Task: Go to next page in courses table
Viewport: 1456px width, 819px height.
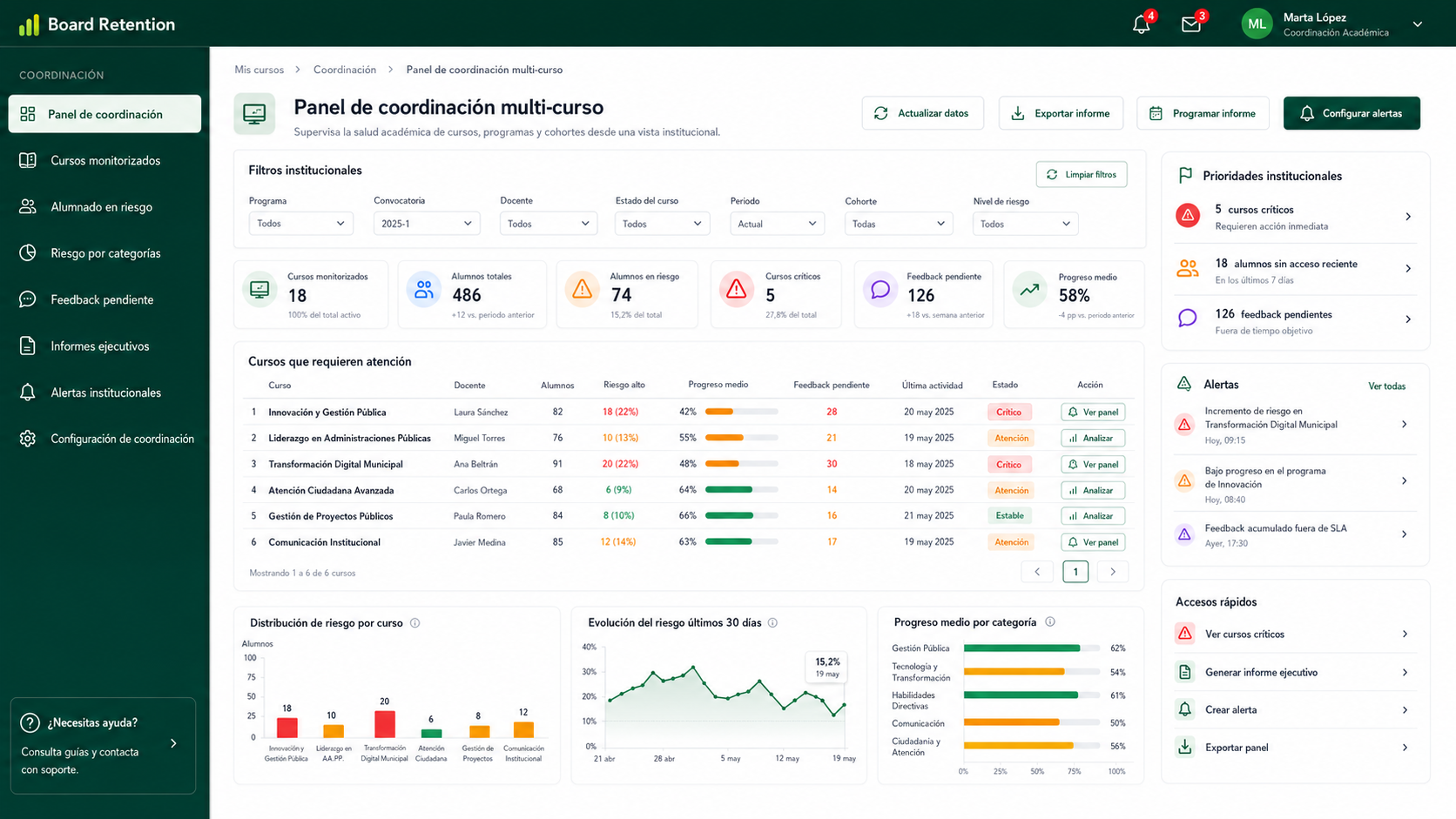Action: pyautogui.click(x=1112, y=572)
